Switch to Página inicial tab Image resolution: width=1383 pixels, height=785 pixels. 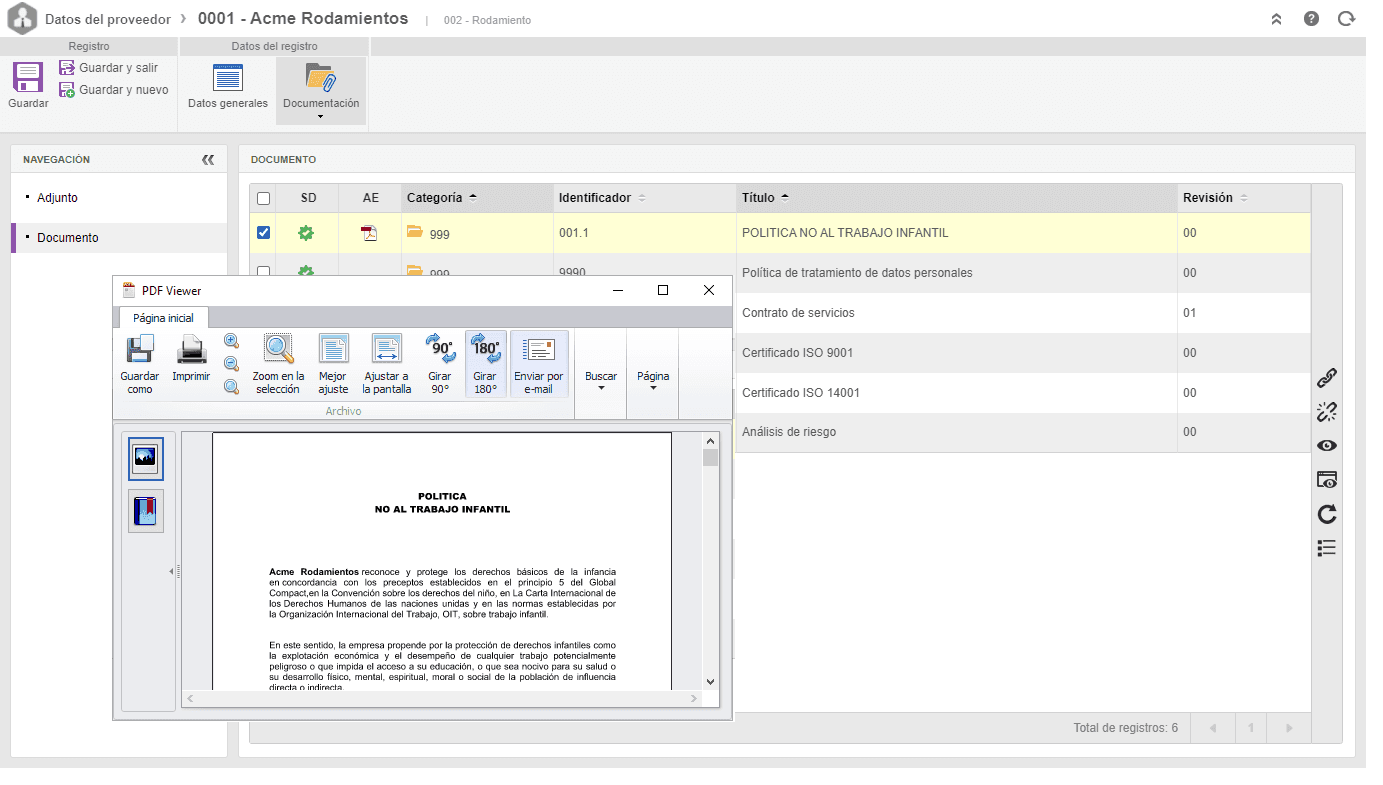click(x=164, y=318)
